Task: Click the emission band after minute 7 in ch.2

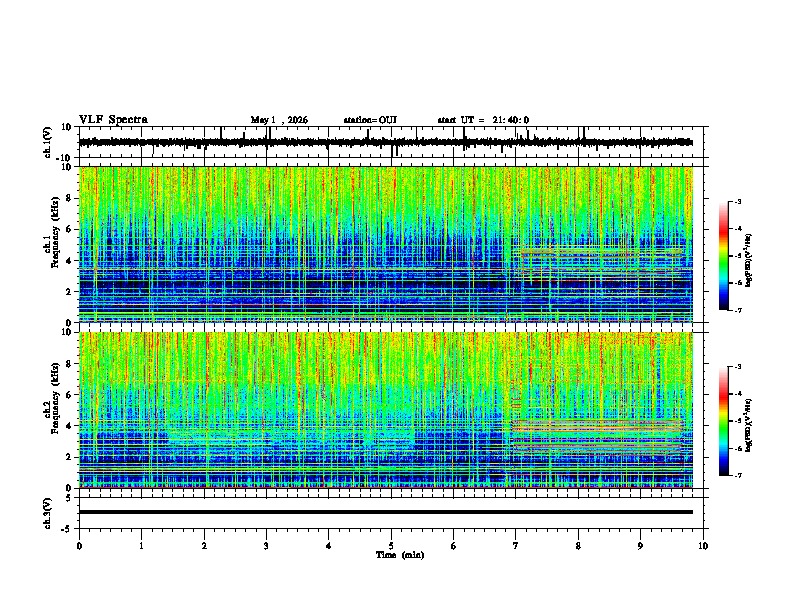Action: 598,428
